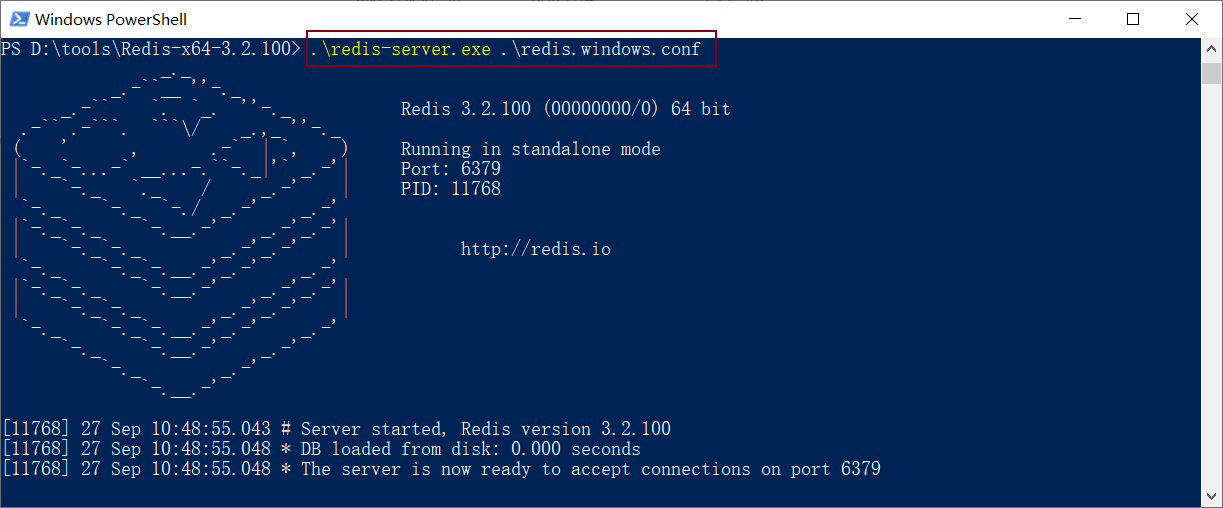Click the empty scrollbar track below thumb

1211,300
